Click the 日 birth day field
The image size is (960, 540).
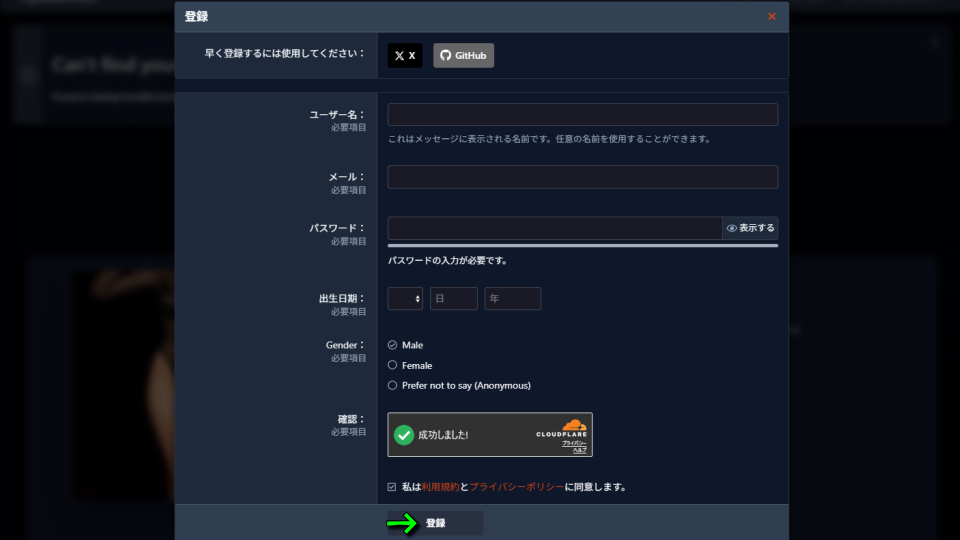tap(453, 298)
